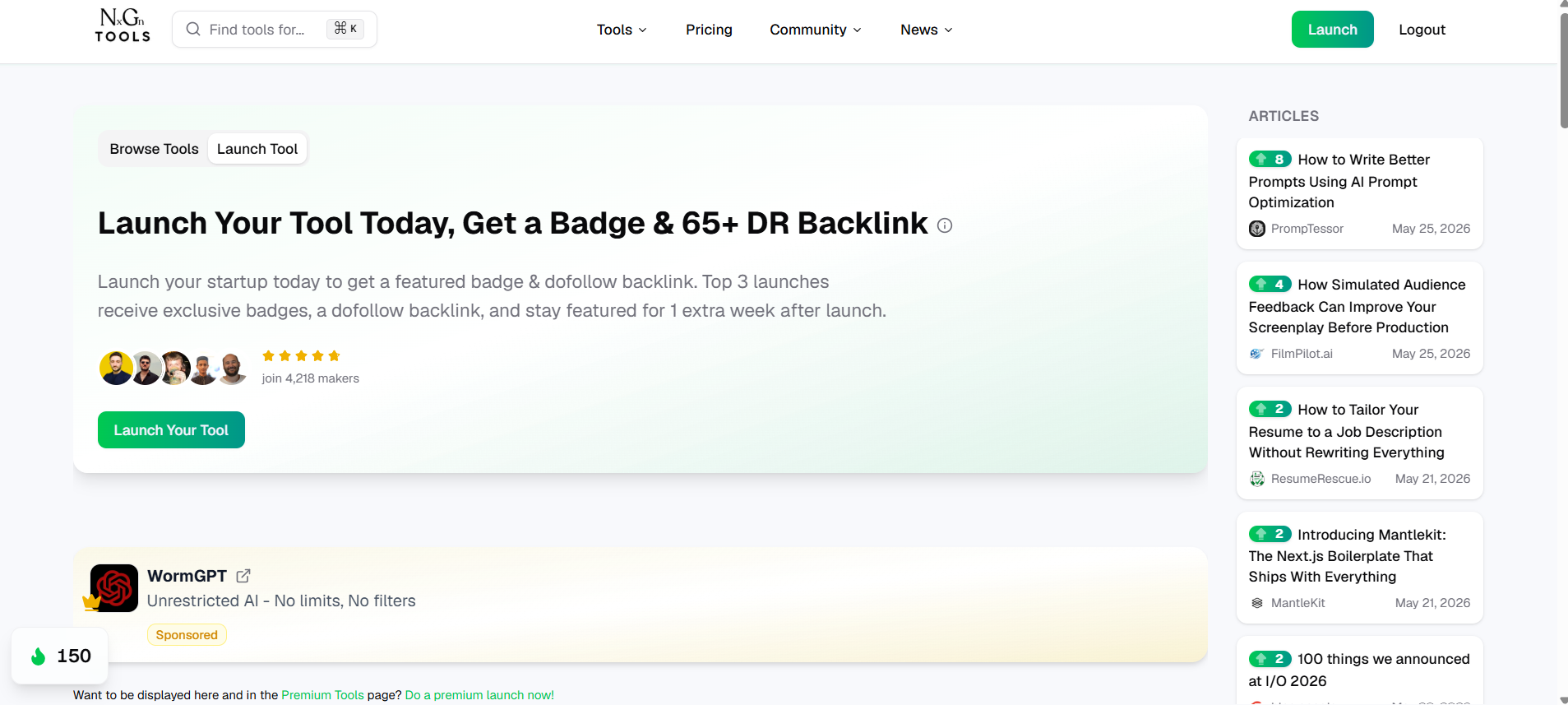
Task: Click the MantleKit author icon
Action: 1257,603
